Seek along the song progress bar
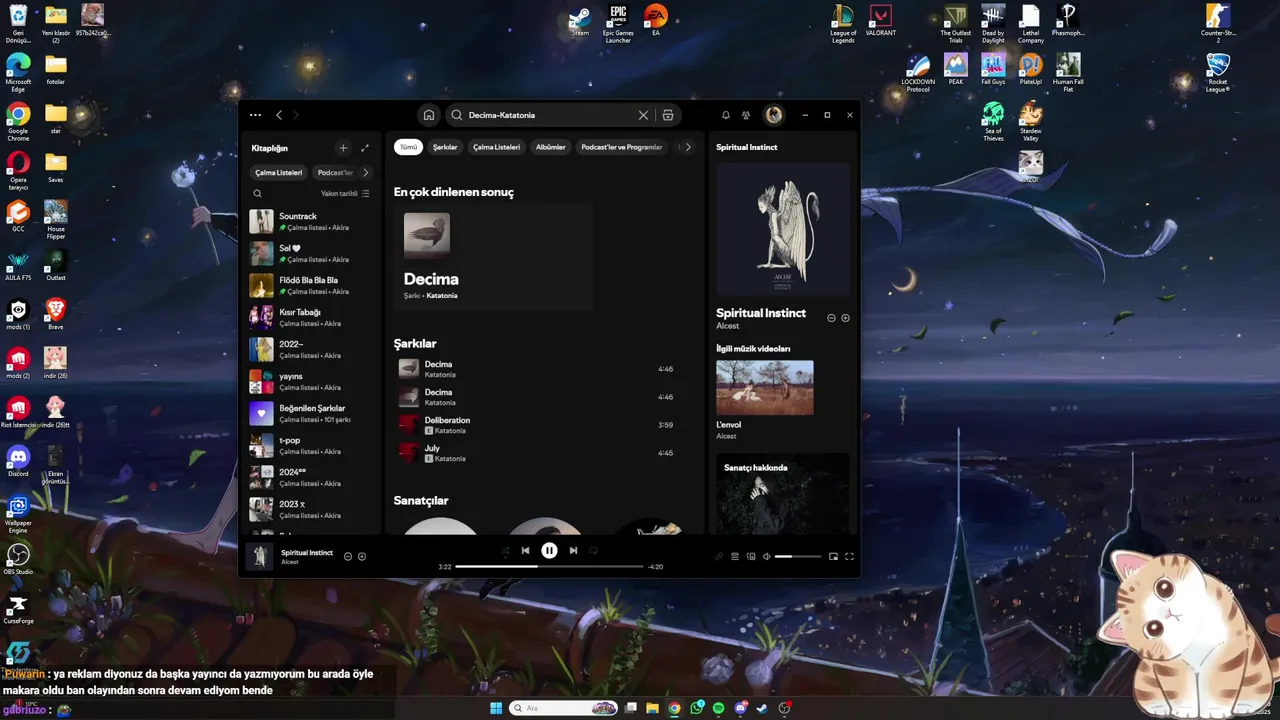The image size is (1280, 720). [549, 566]
